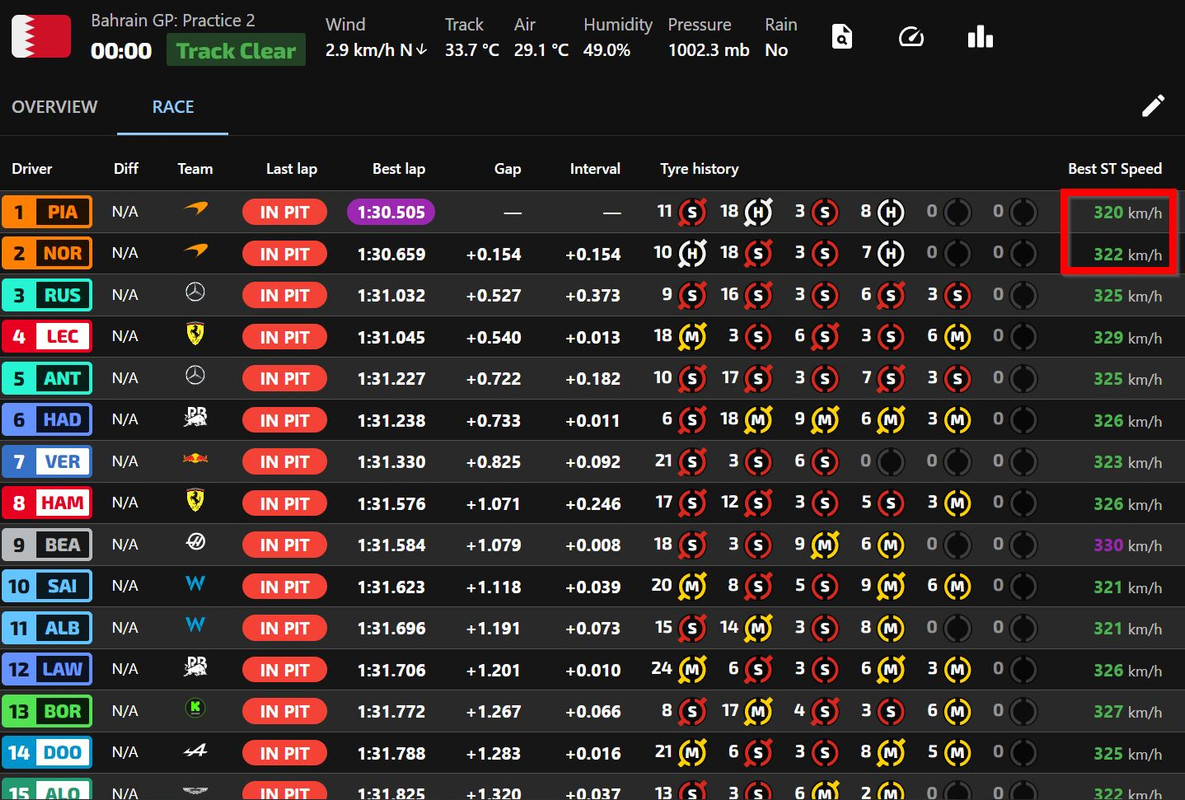The width and height of the screenshot is (1185, 800).
Task: Click air temperature 29.1 °C
Action: [x=541, y=50]
